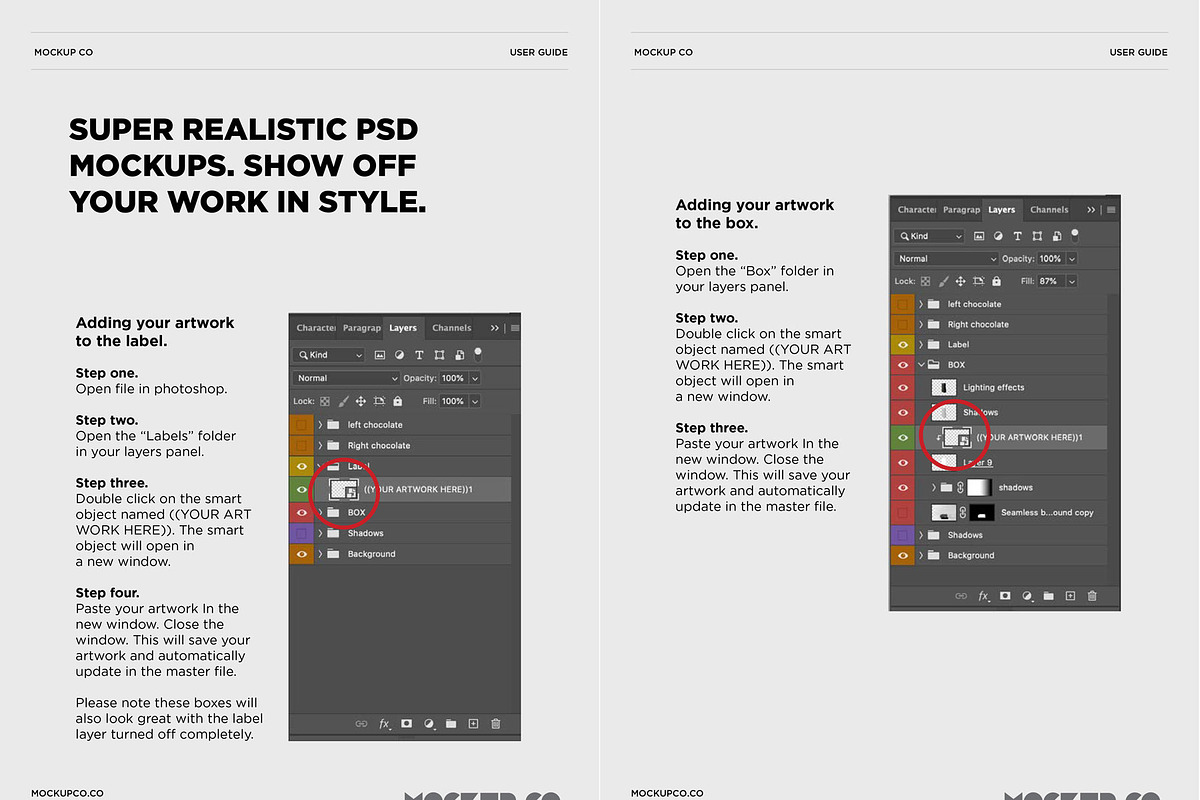Open Normal blend mode dropdown in box guide's panel

[x=946, y=259]
